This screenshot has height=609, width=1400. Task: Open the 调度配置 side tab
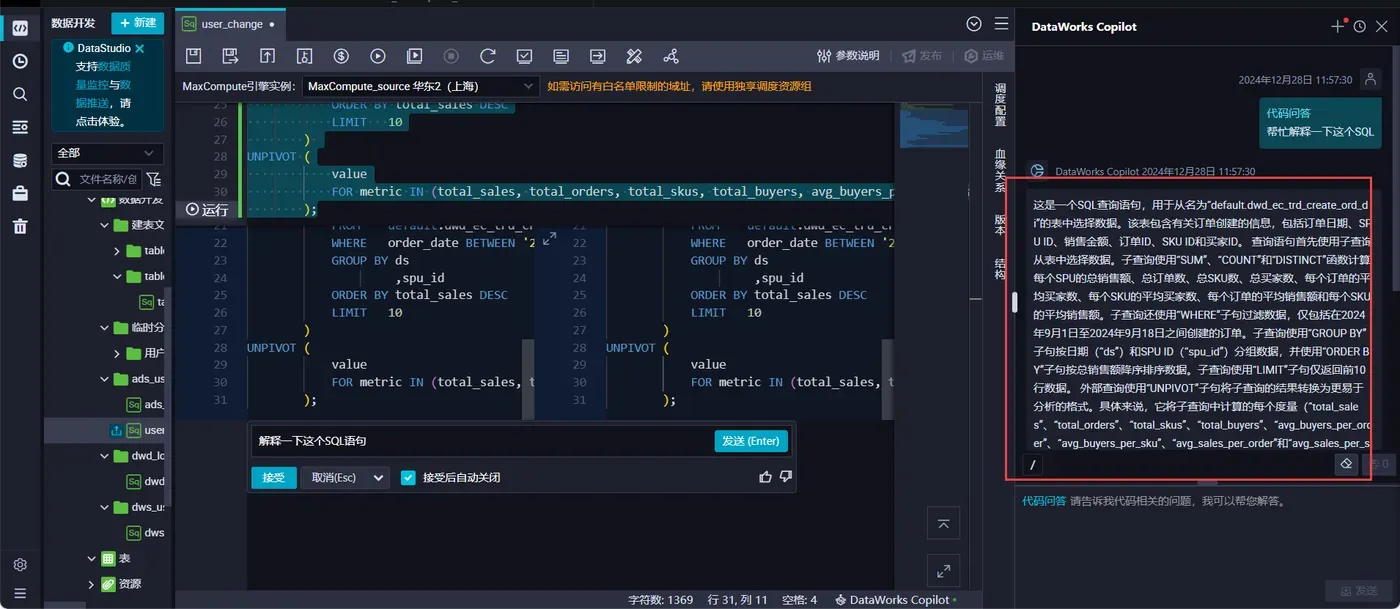[1000, 105]
